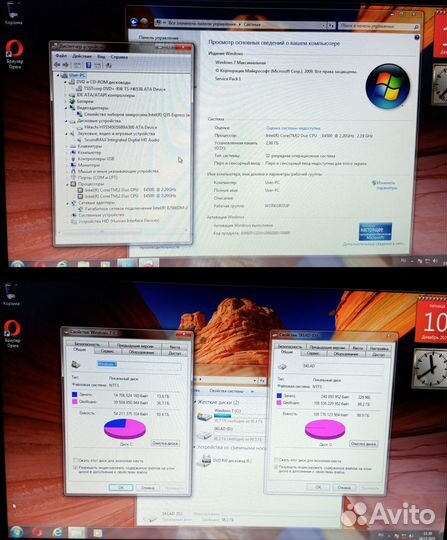Click Internet Explorer icon on bottom taskbar
The width and height of the screenshot is (447, 540).
tap(58, 532)
